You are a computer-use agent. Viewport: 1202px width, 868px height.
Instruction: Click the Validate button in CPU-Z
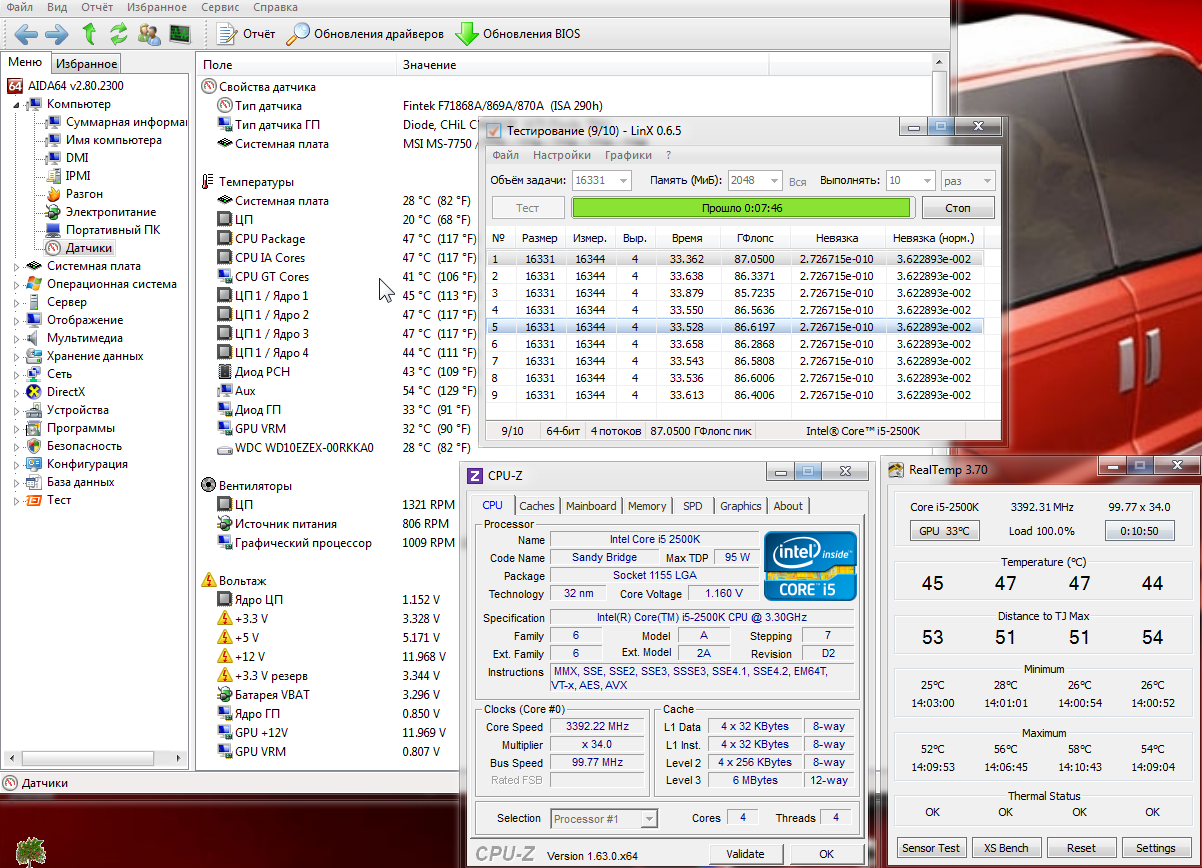pos(745,854)
